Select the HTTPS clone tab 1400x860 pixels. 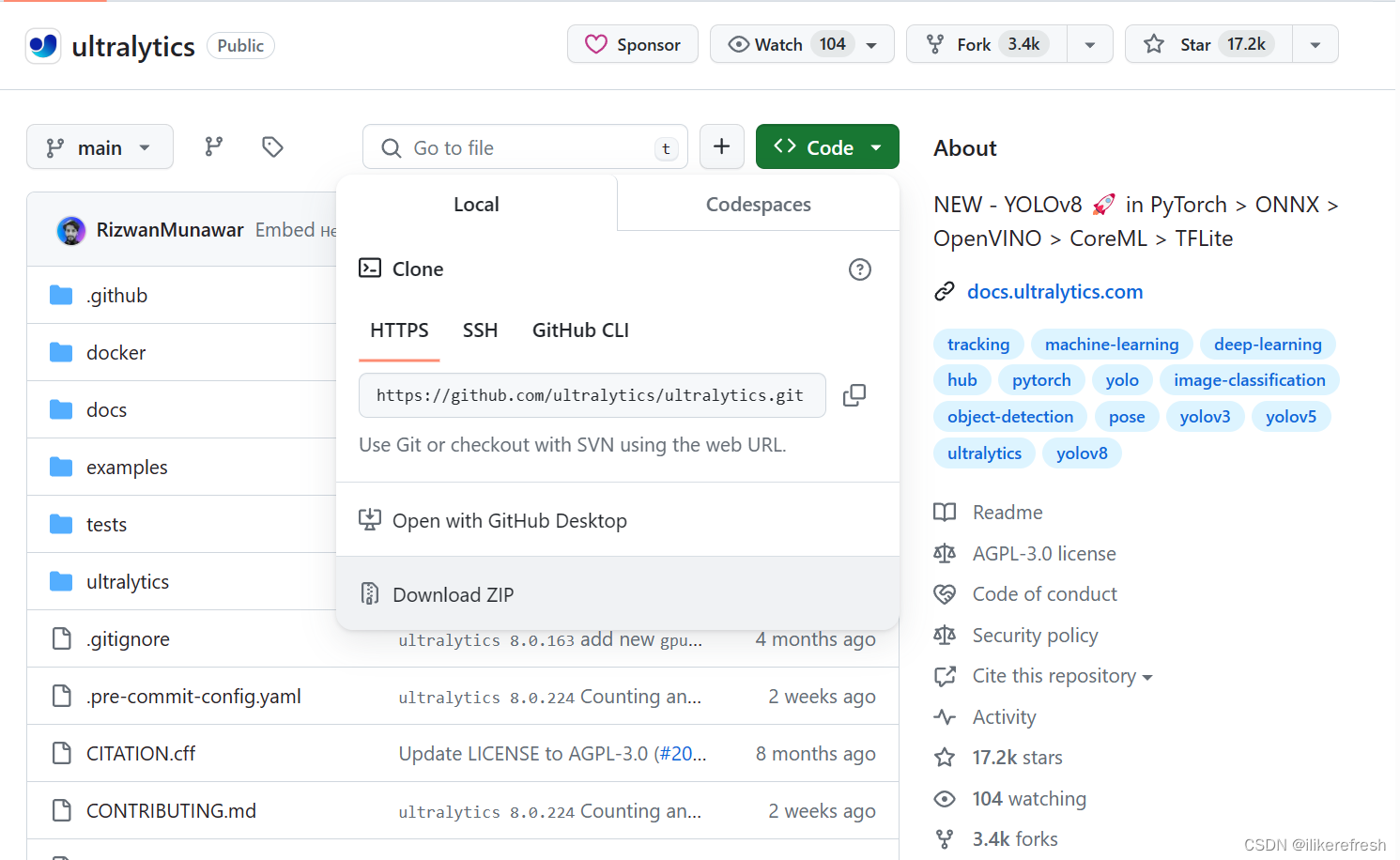(399, 330)
